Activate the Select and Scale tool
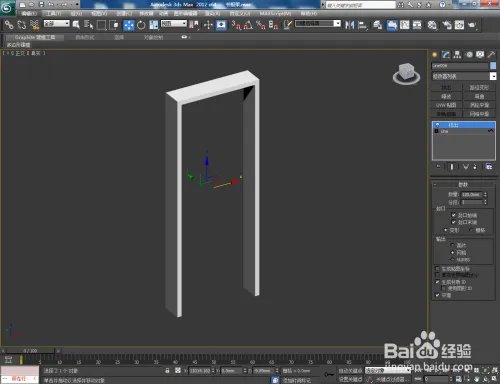The width and height of the screenshot is (500, 384). coord(154,25)
